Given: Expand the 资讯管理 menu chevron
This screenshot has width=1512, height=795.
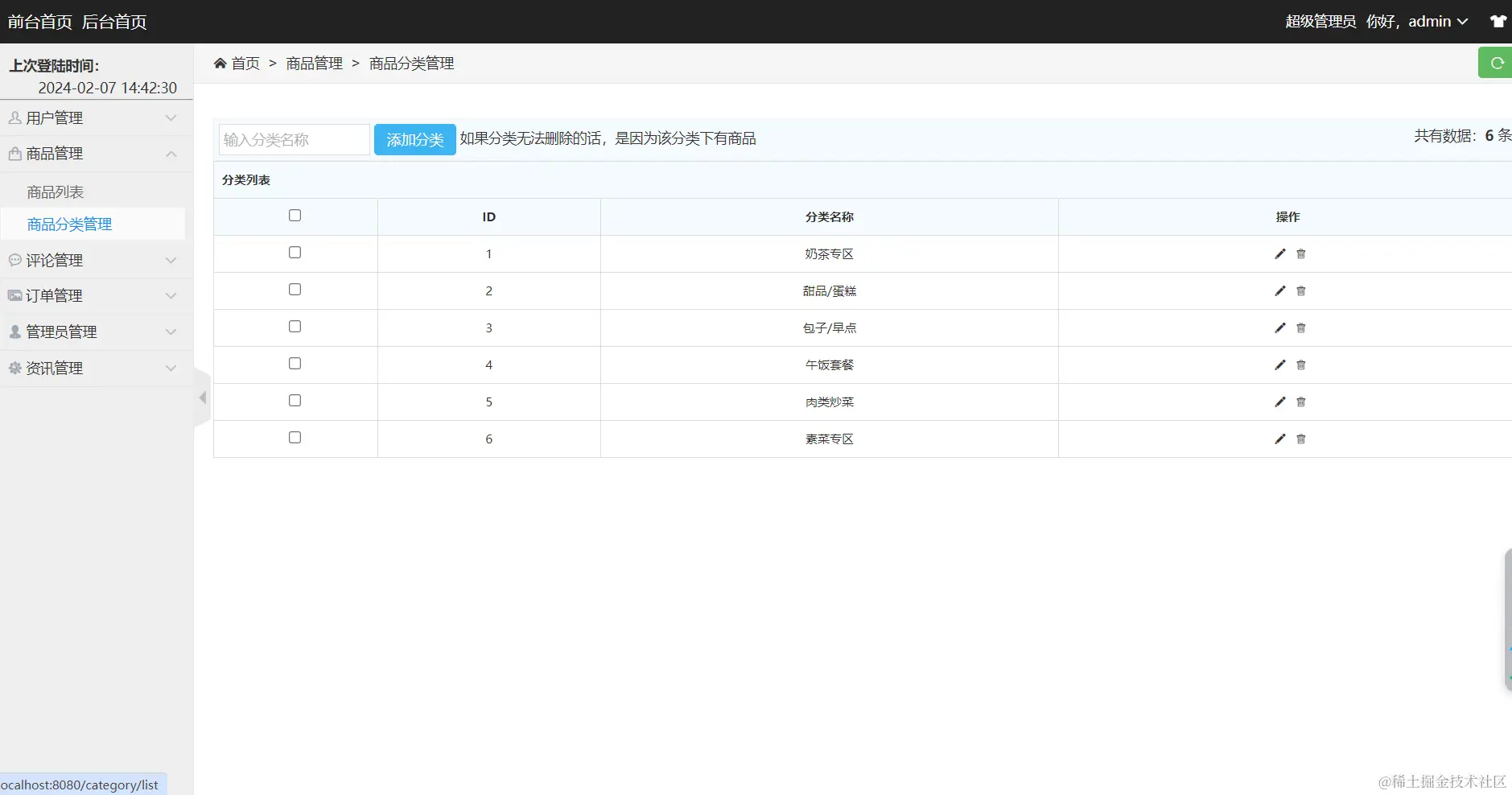Looking at the screenshot, I should coord(171,369).
